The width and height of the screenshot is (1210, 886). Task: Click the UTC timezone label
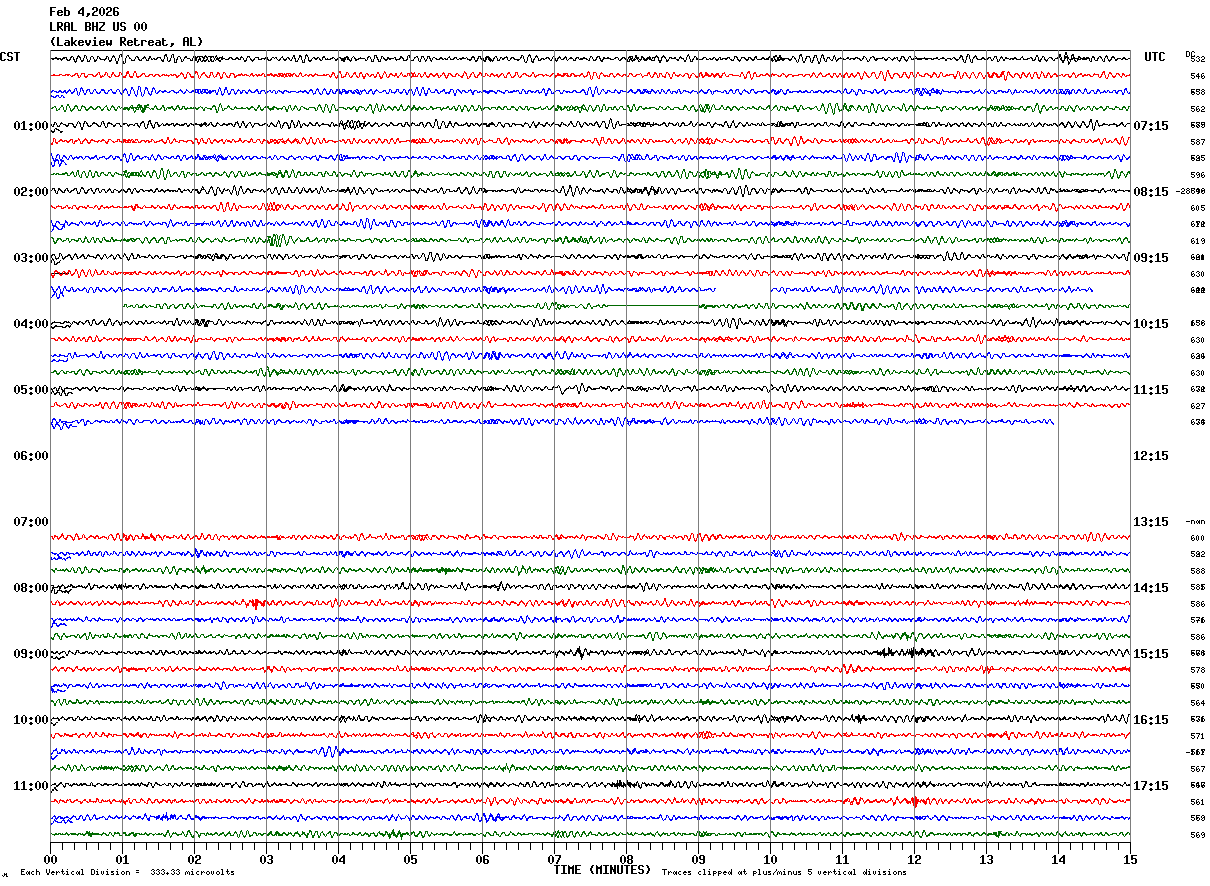click(x=1155, y=57)
